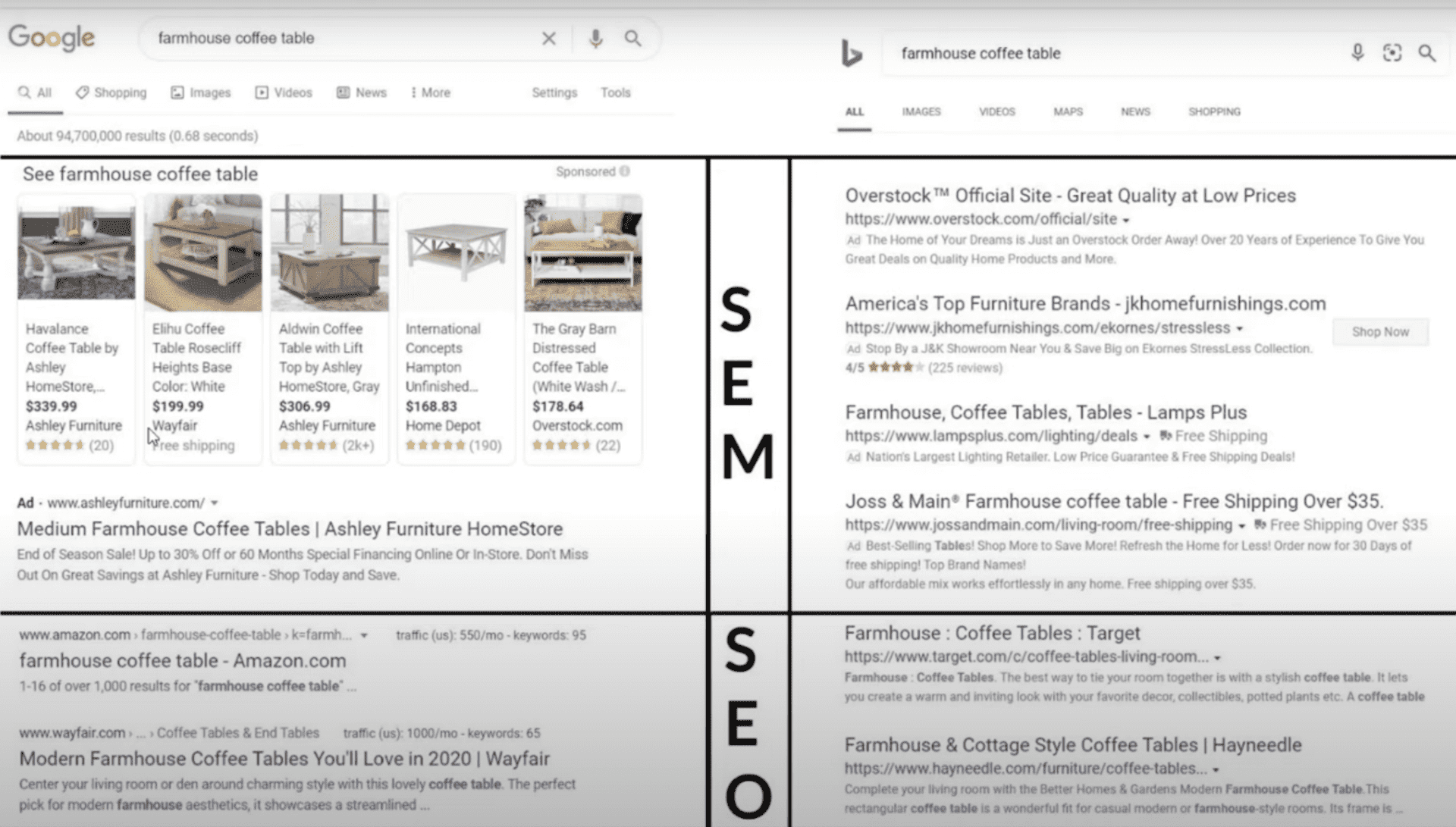Screen dimensions: 1456x827
Task: Open Modern Farmhouse Coffee Tables Wayfair result
Action: click(284, 759)
